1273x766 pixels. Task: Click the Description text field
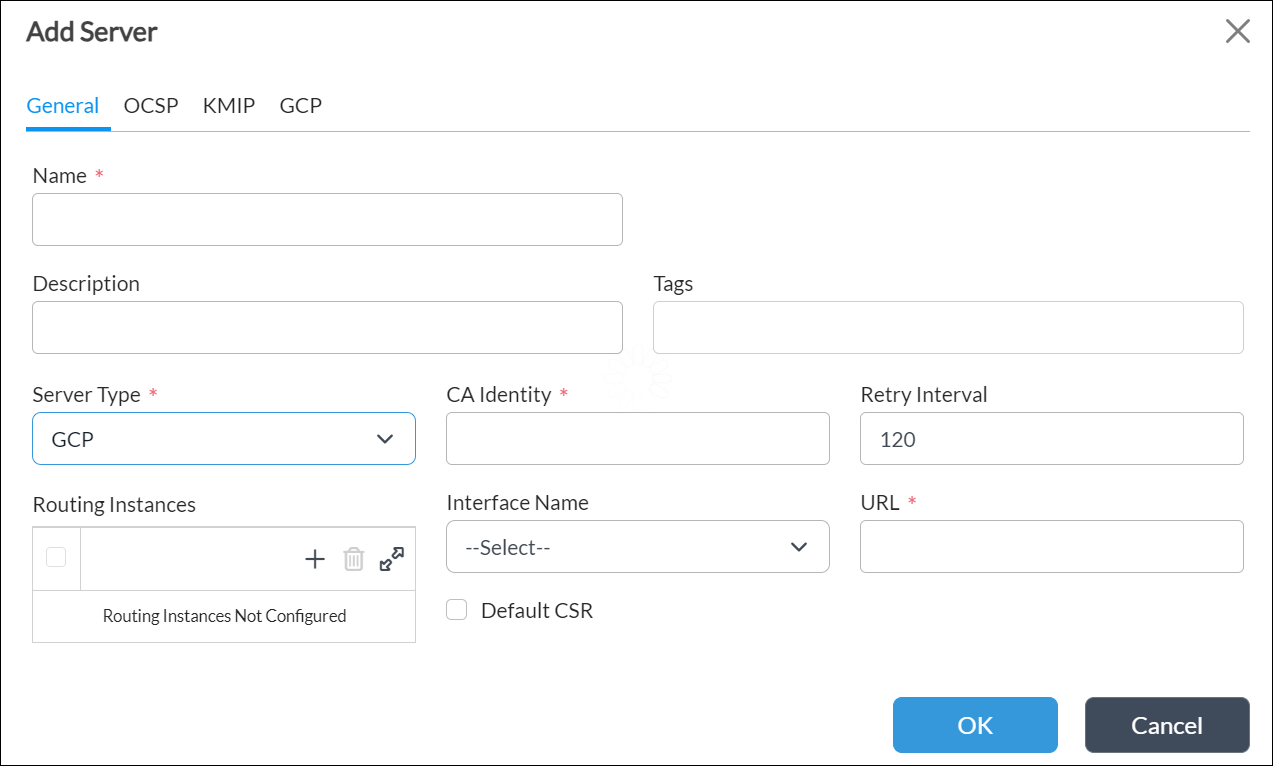[x=327, y=327]
